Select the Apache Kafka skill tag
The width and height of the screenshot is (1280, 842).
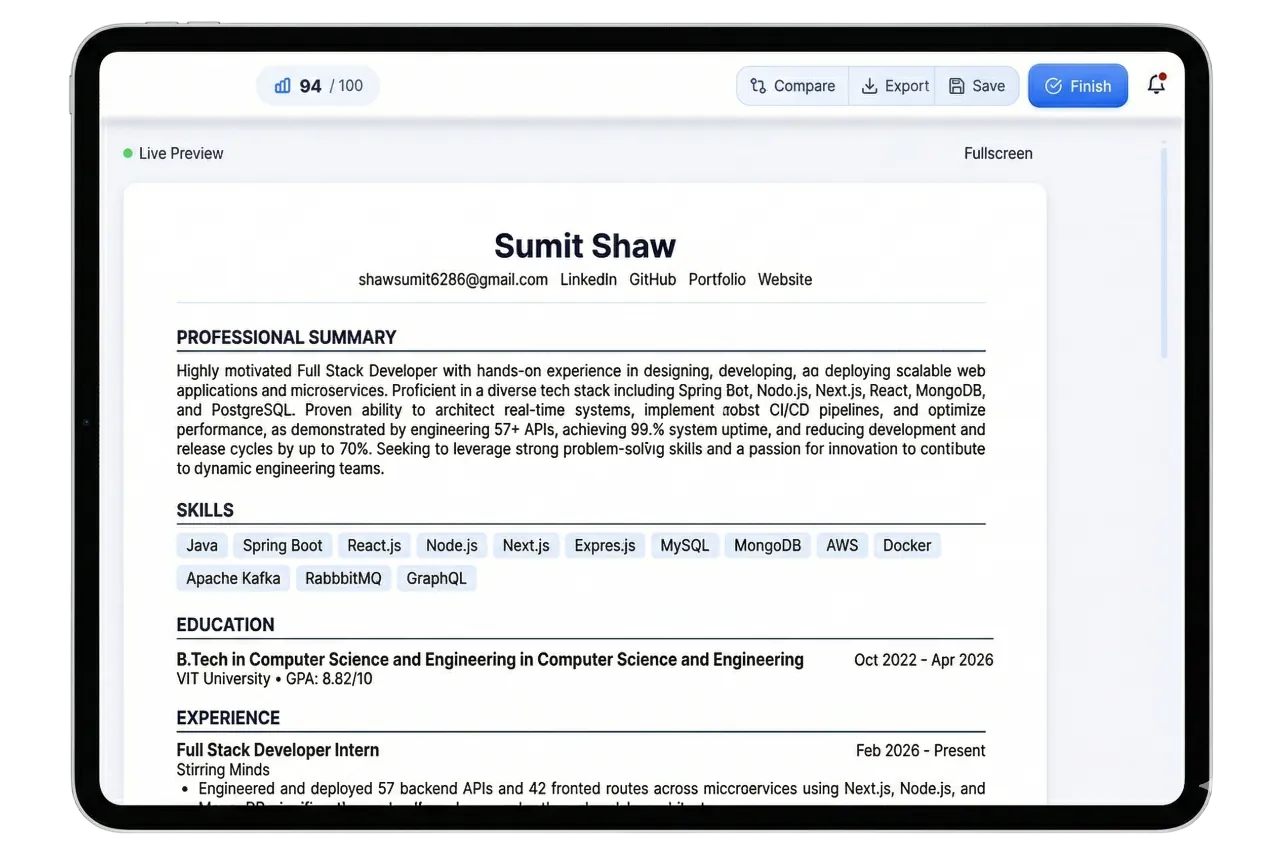233,579
